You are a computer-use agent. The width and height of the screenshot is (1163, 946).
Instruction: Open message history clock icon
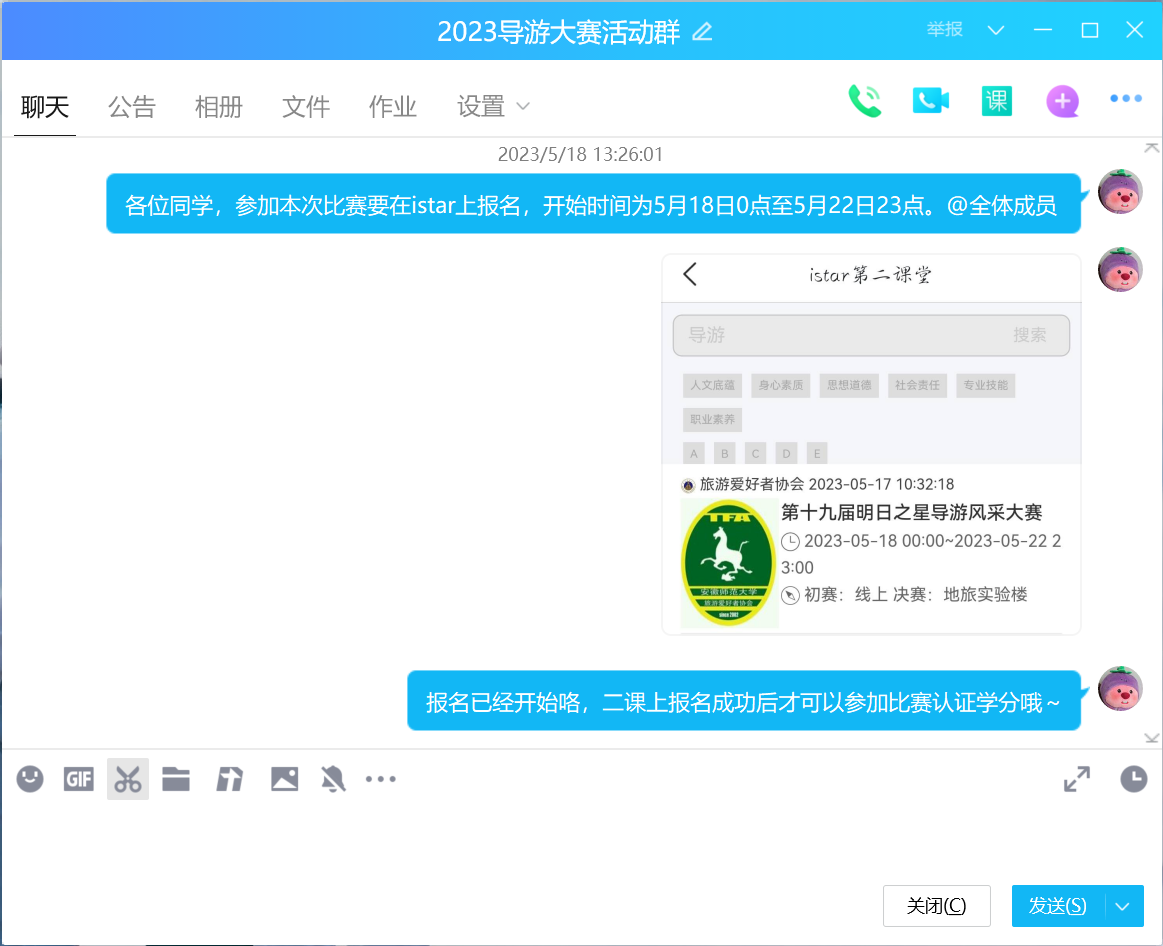(1133, 779)
